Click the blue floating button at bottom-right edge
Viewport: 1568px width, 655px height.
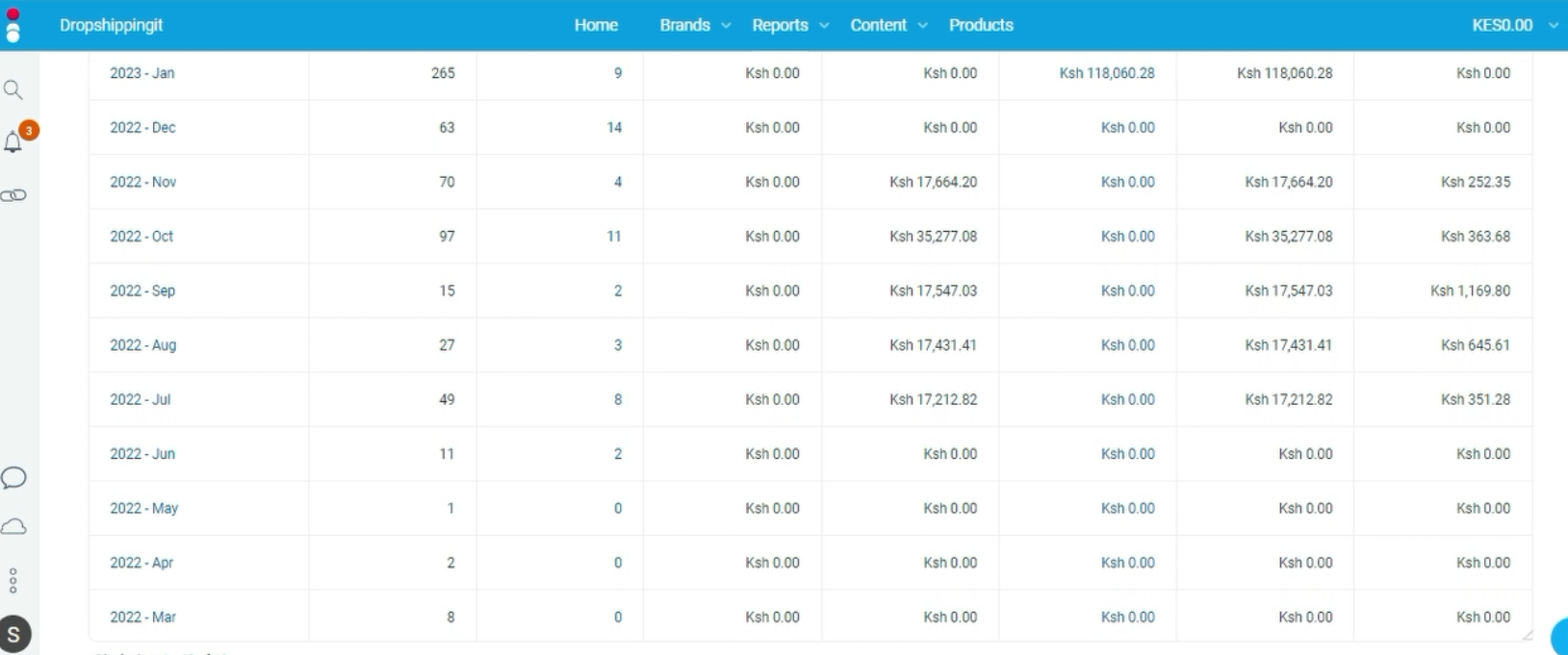point(1559,637)
